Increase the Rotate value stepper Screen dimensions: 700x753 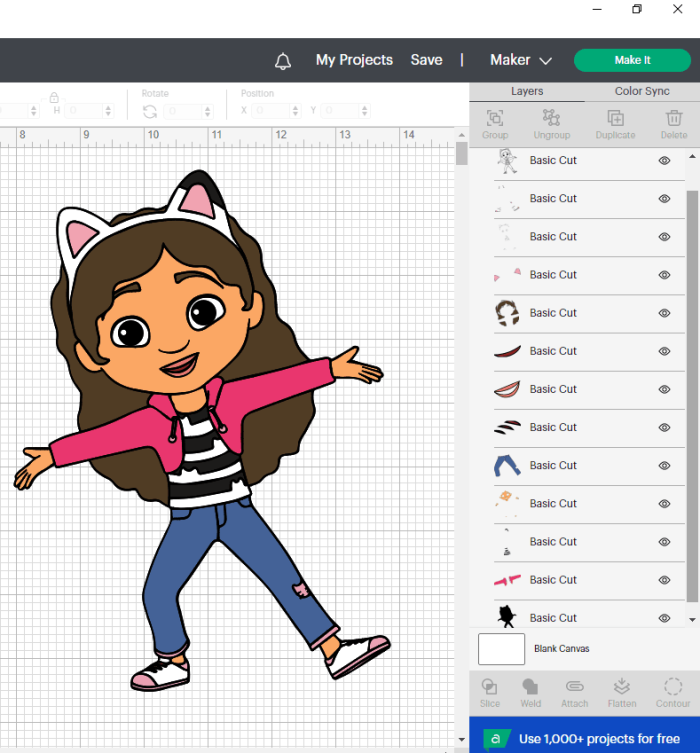coord(207,109)
